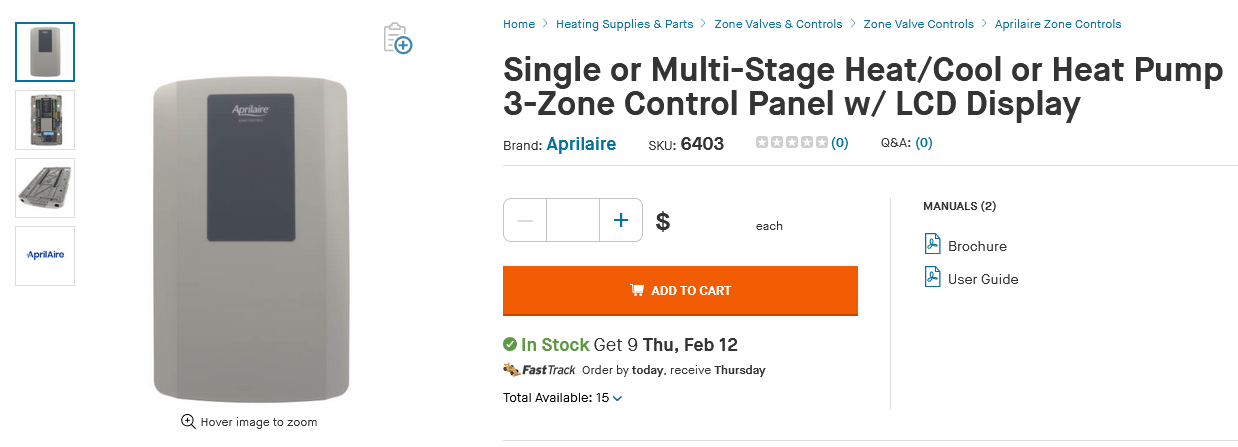Click the star rating review count

[839, 143]
